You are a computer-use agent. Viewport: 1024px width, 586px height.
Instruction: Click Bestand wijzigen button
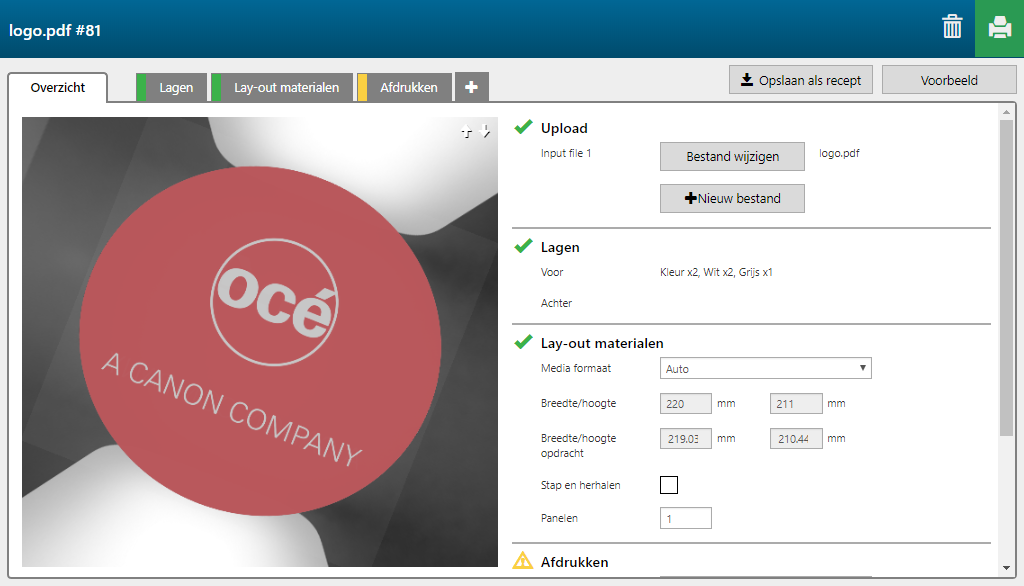click(x=732, y=157)
